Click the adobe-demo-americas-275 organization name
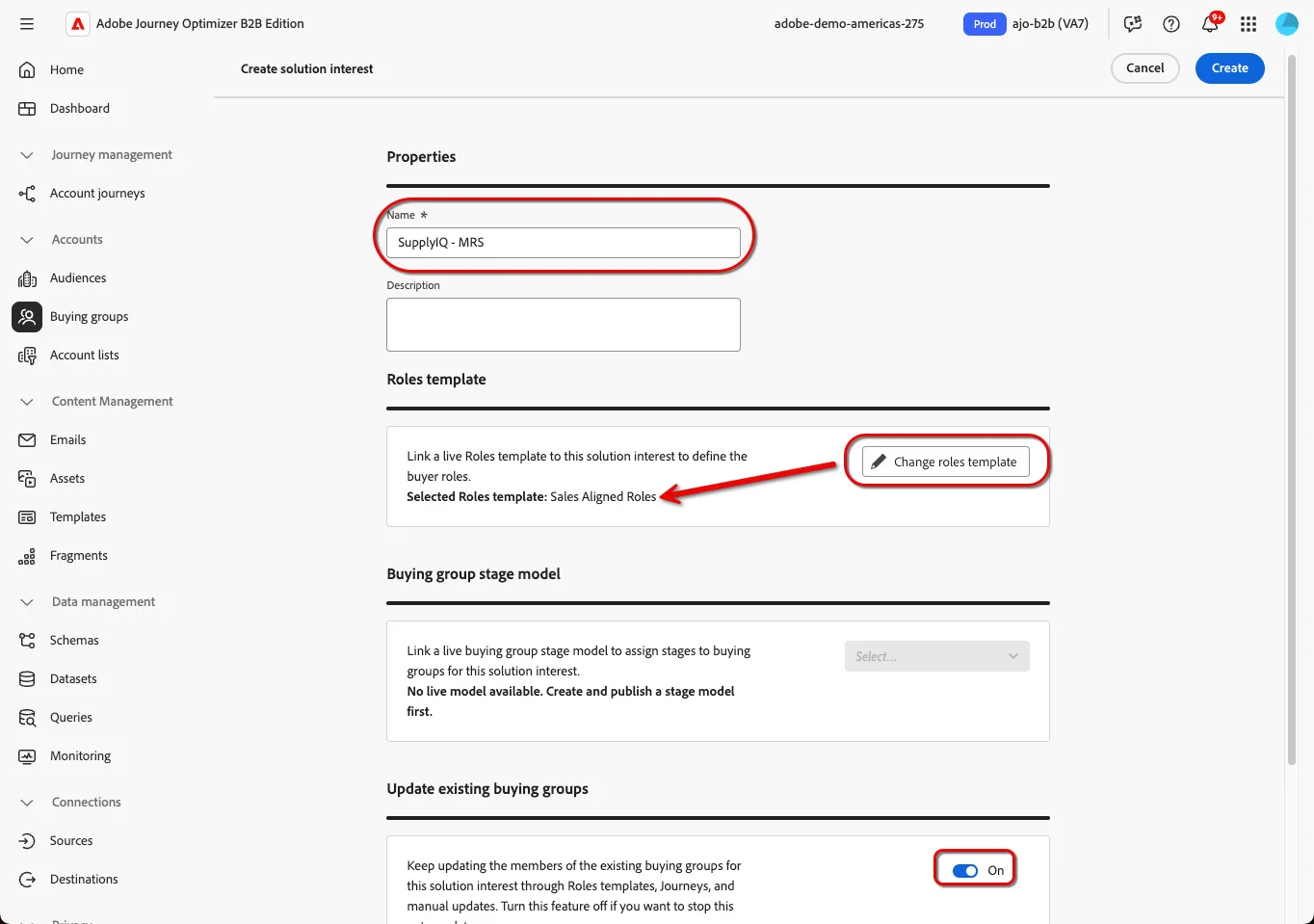Screen dimensions: 1314x924 [x=849, y=24]
